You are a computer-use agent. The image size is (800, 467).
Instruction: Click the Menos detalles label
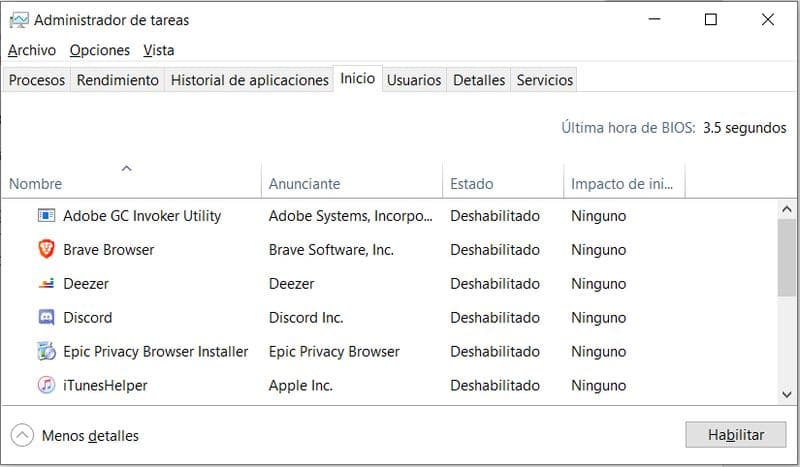pos(90,436)
